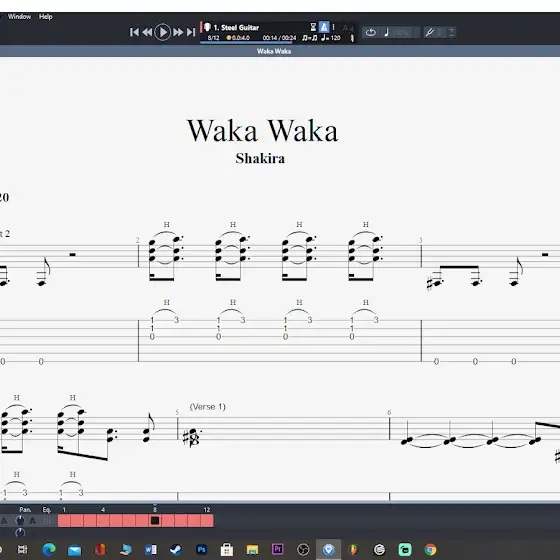Open FL Studio from the taskbar
The height and width of the screenshot is (560, 560).
tap(354, 549)
